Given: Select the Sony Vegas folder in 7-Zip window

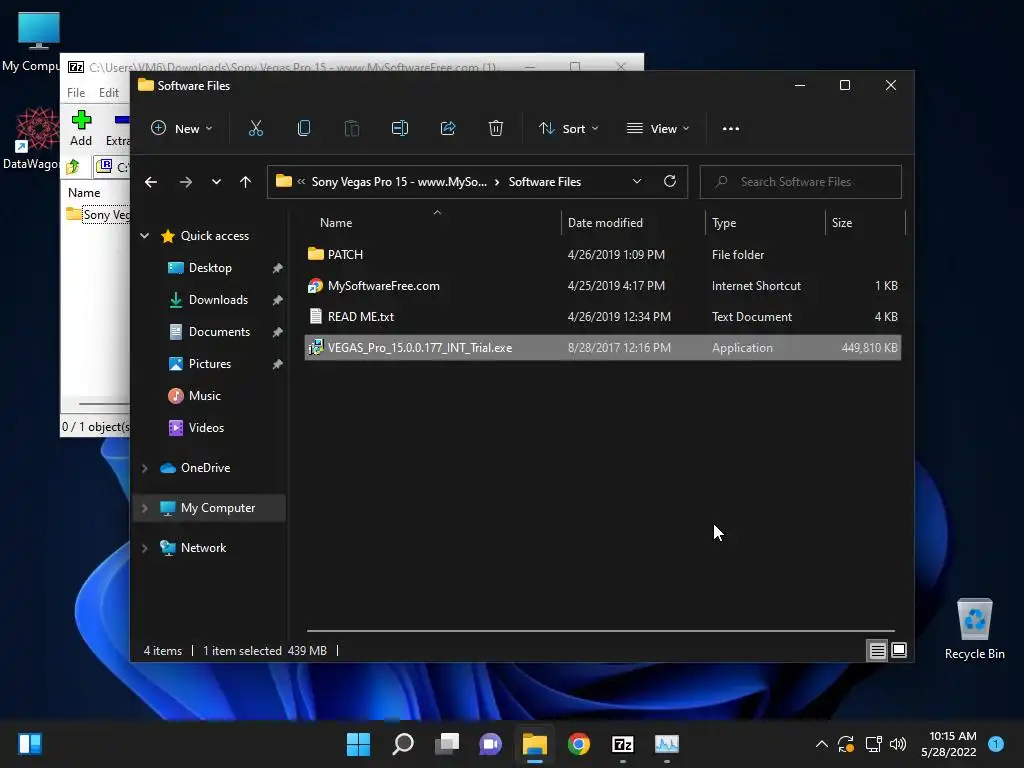Looking at the screenshot, I should 99,215.
